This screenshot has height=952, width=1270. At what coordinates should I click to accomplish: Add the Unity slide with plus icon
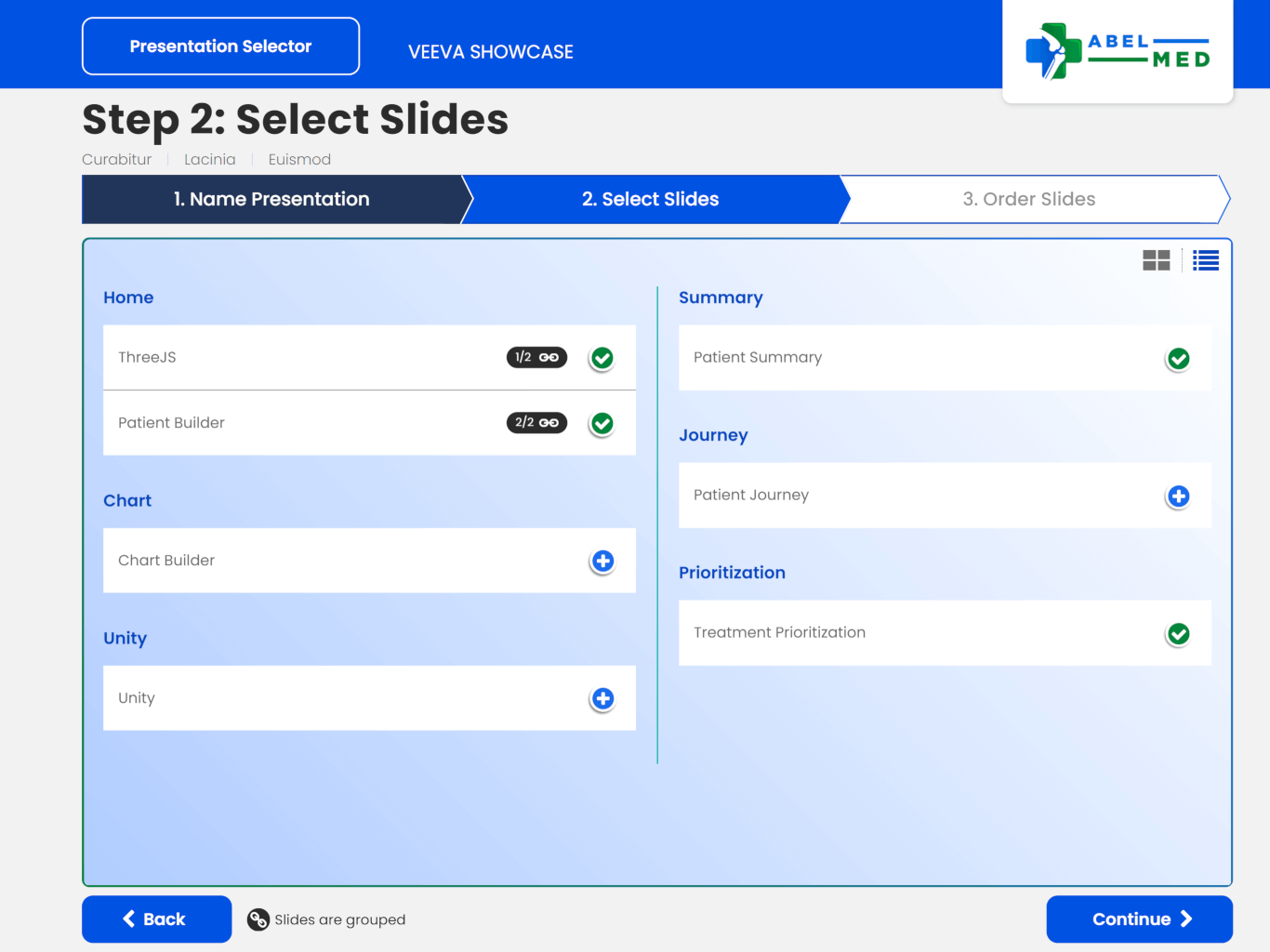click(x=602, y=698)
